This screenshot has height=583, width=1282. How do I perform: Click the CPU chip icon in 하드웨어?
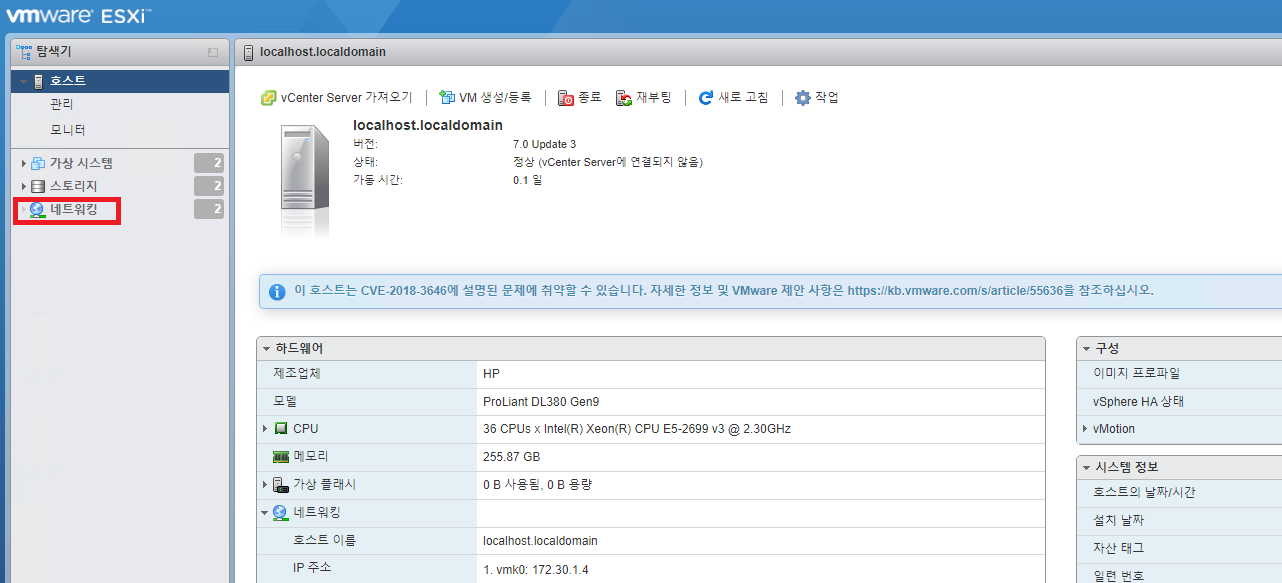(x=281, y=429)
